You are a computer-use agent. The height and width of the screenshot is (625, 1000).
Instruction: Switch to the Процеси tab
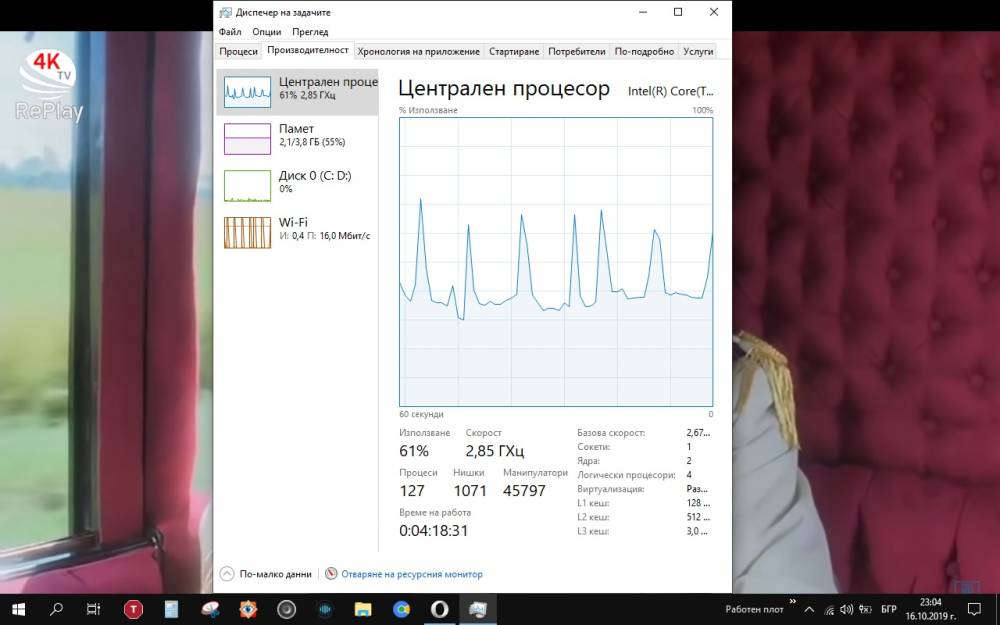[x=239, y=52]
